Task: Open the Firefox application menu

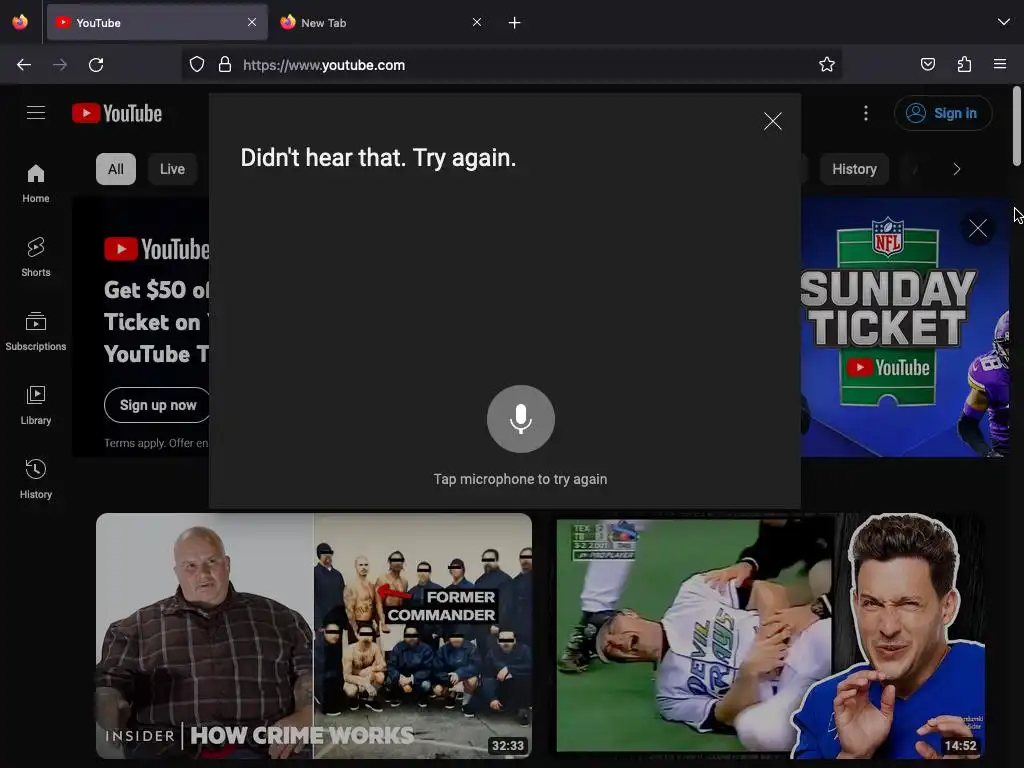Action: (x=1000, y=65)
